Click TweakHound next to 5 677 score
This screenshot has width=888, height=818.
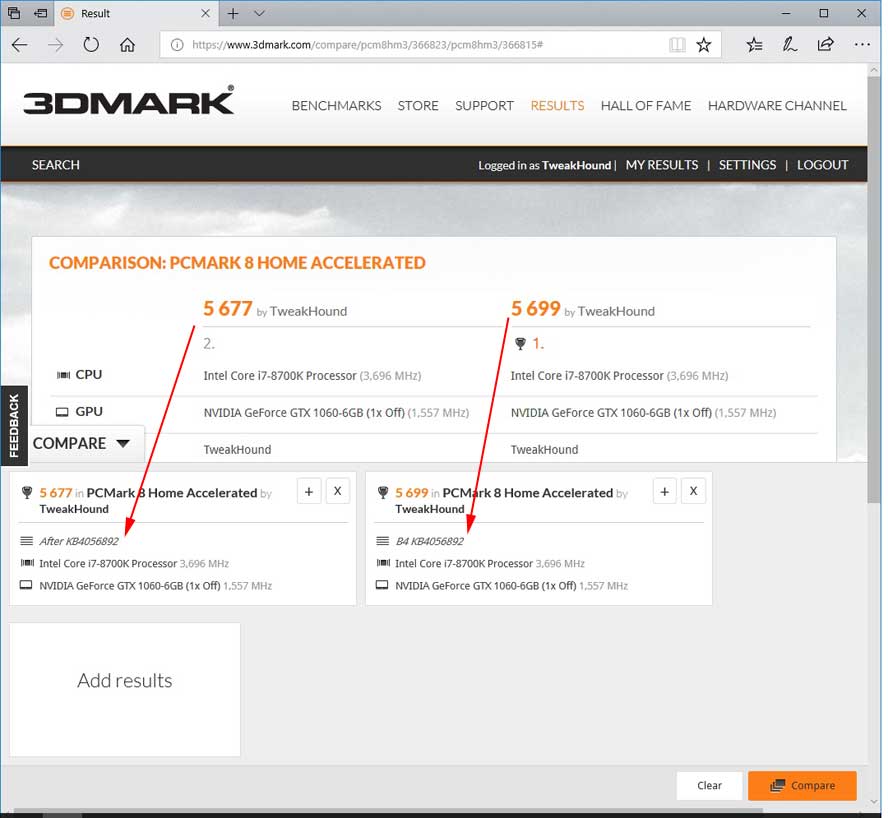point(308,312)
